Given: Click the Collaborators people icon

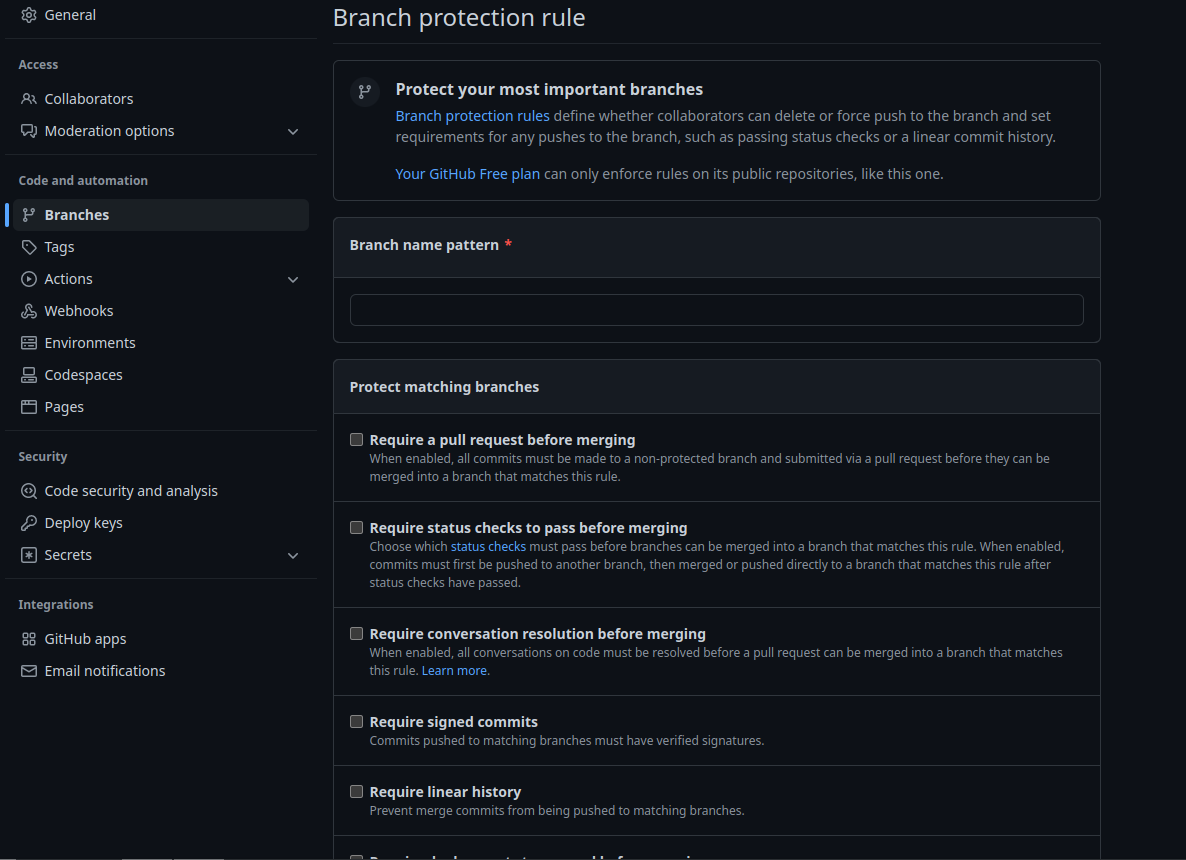Looking at the screenshot, I should (29, 99).
